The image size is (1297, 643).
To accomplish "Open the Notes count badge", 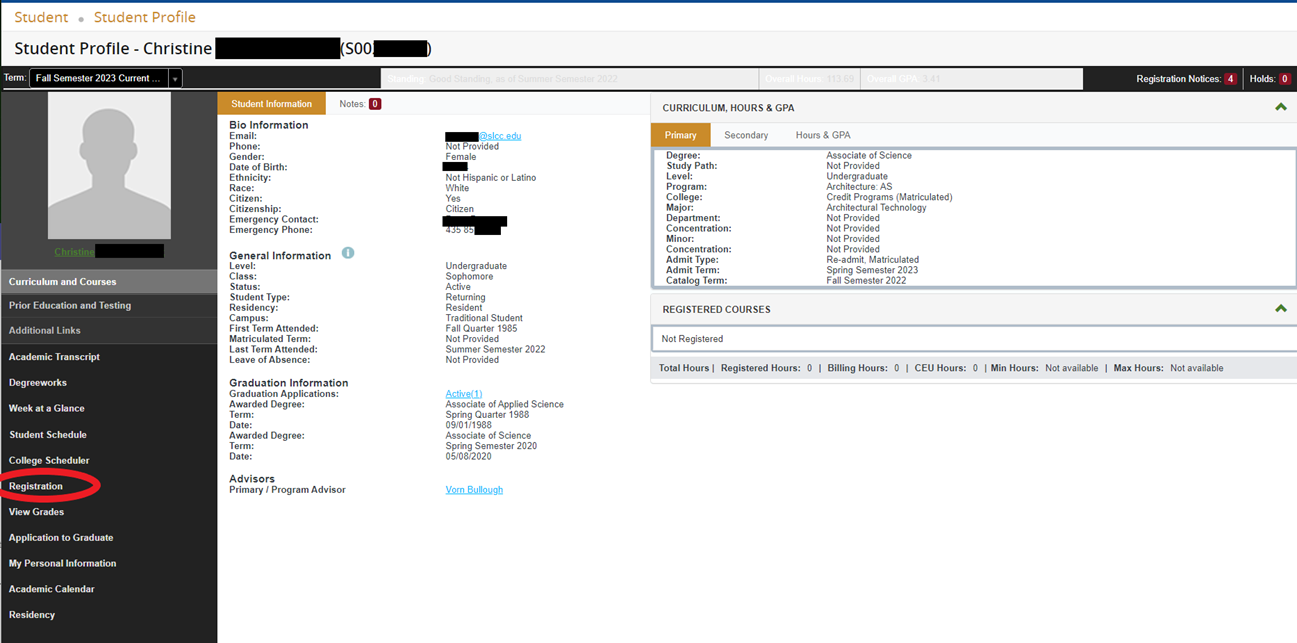I will [375, 104].
